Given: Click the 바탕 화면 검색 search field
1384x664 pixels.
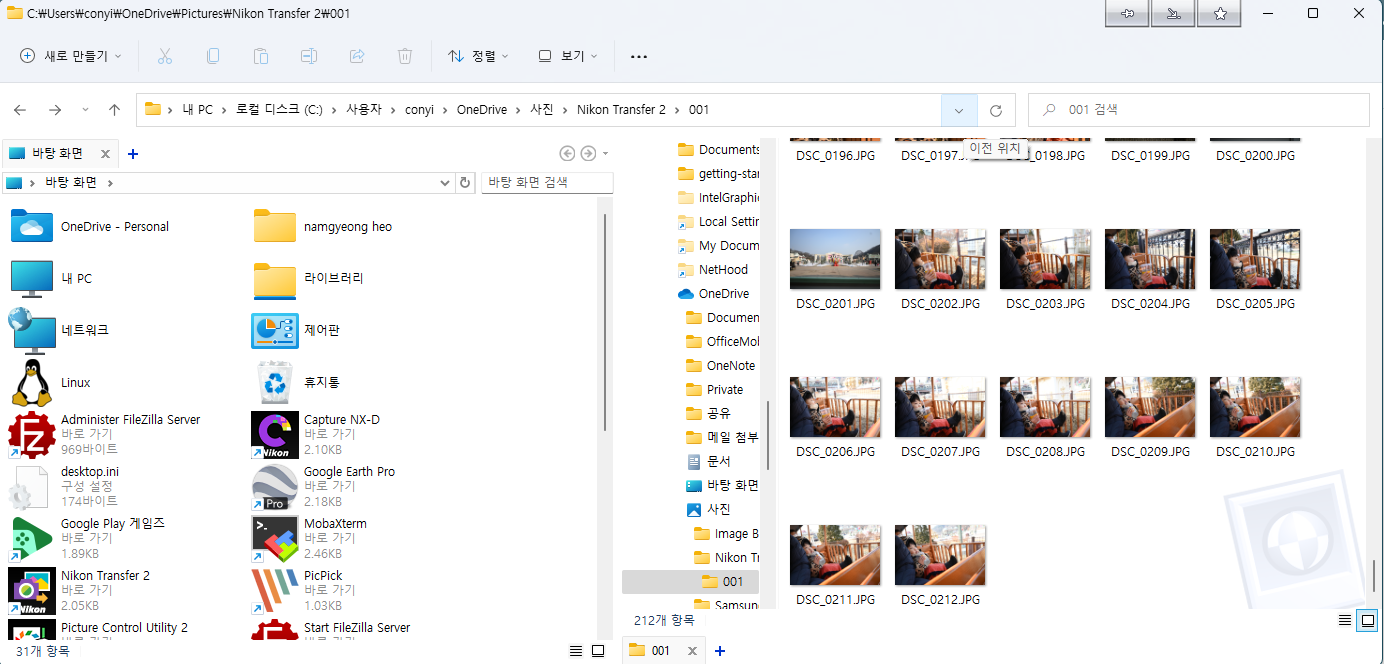Looking at the screenshot, I should (x=547, y=182).
